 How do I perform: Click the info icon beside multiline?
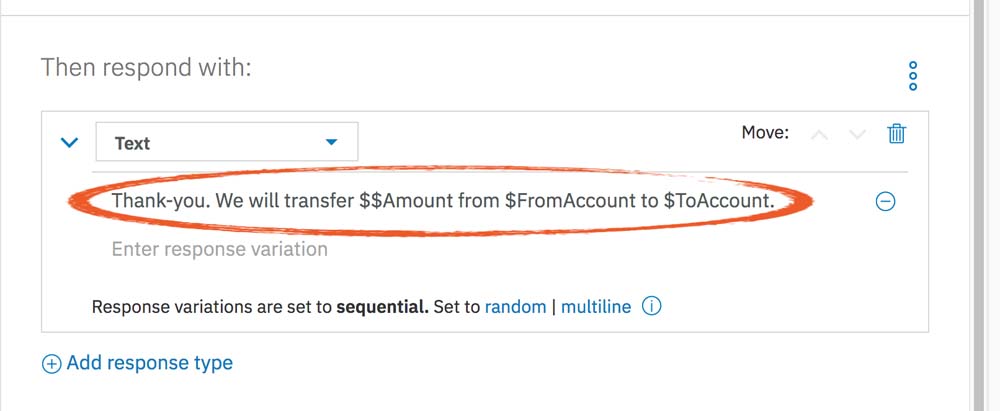click(x=652, y=307)
